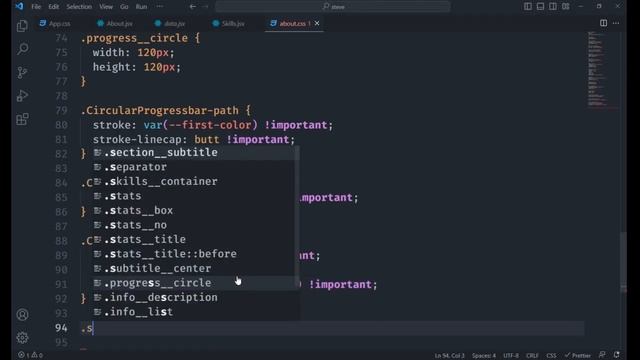Place cursor on line 94 after .s
This screenshot has width=640, height=360.
click(93, 328)
